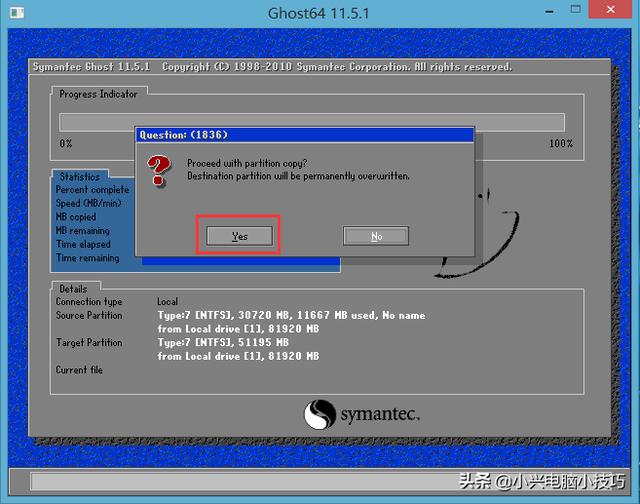Click the Time remaining label
Screen dimensions: 640x504
[x=88, y=258]
